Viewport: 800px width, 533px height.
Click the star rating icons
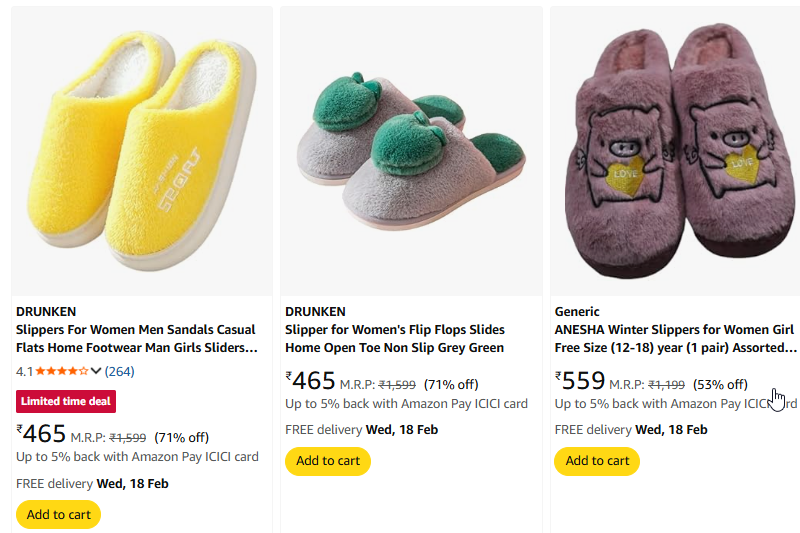click(x=62, y=371)
